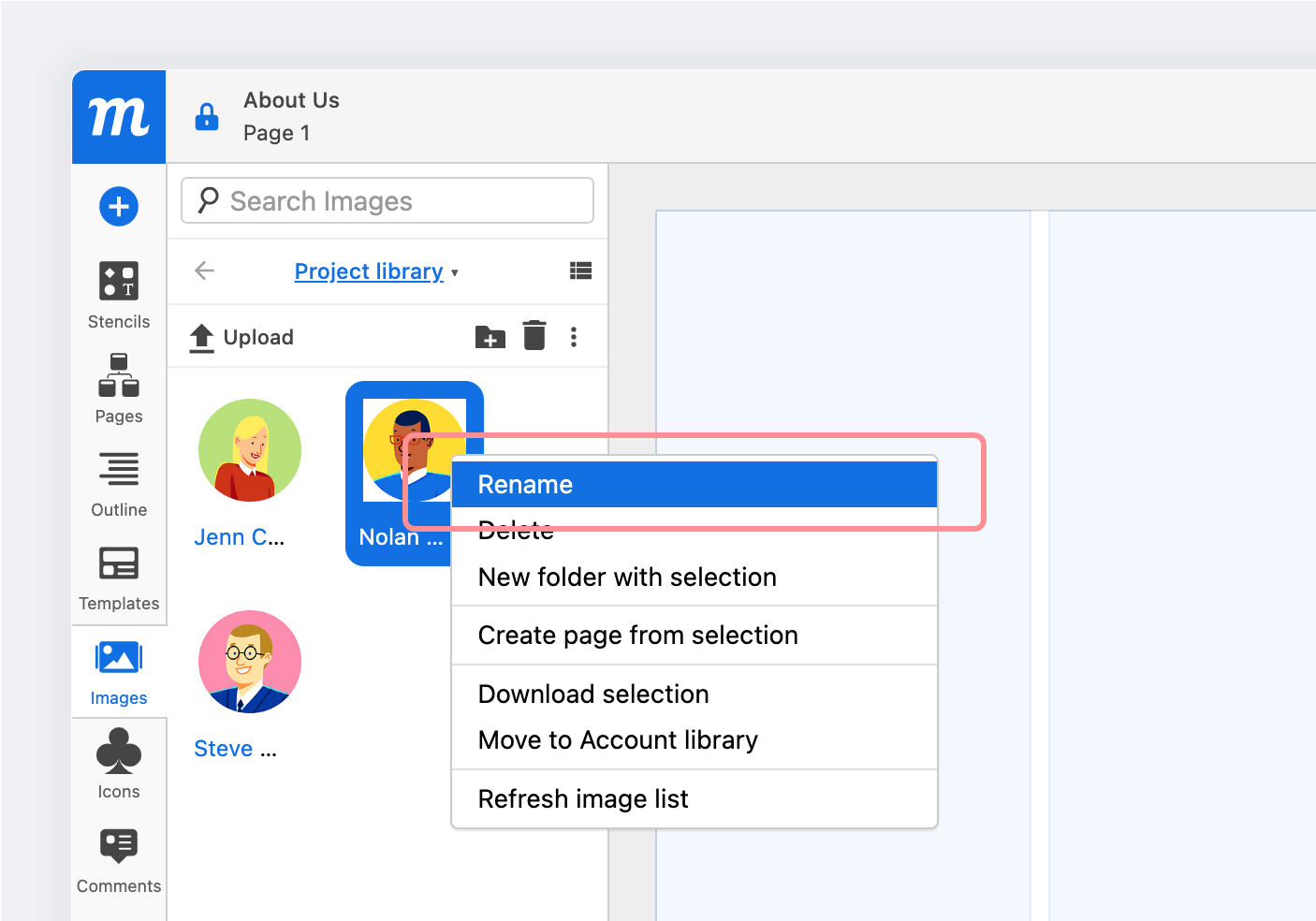The height and width of the screenshot is (921, 1316).
Task: Open the three-dot more options menu
Action: click(574, 337)
